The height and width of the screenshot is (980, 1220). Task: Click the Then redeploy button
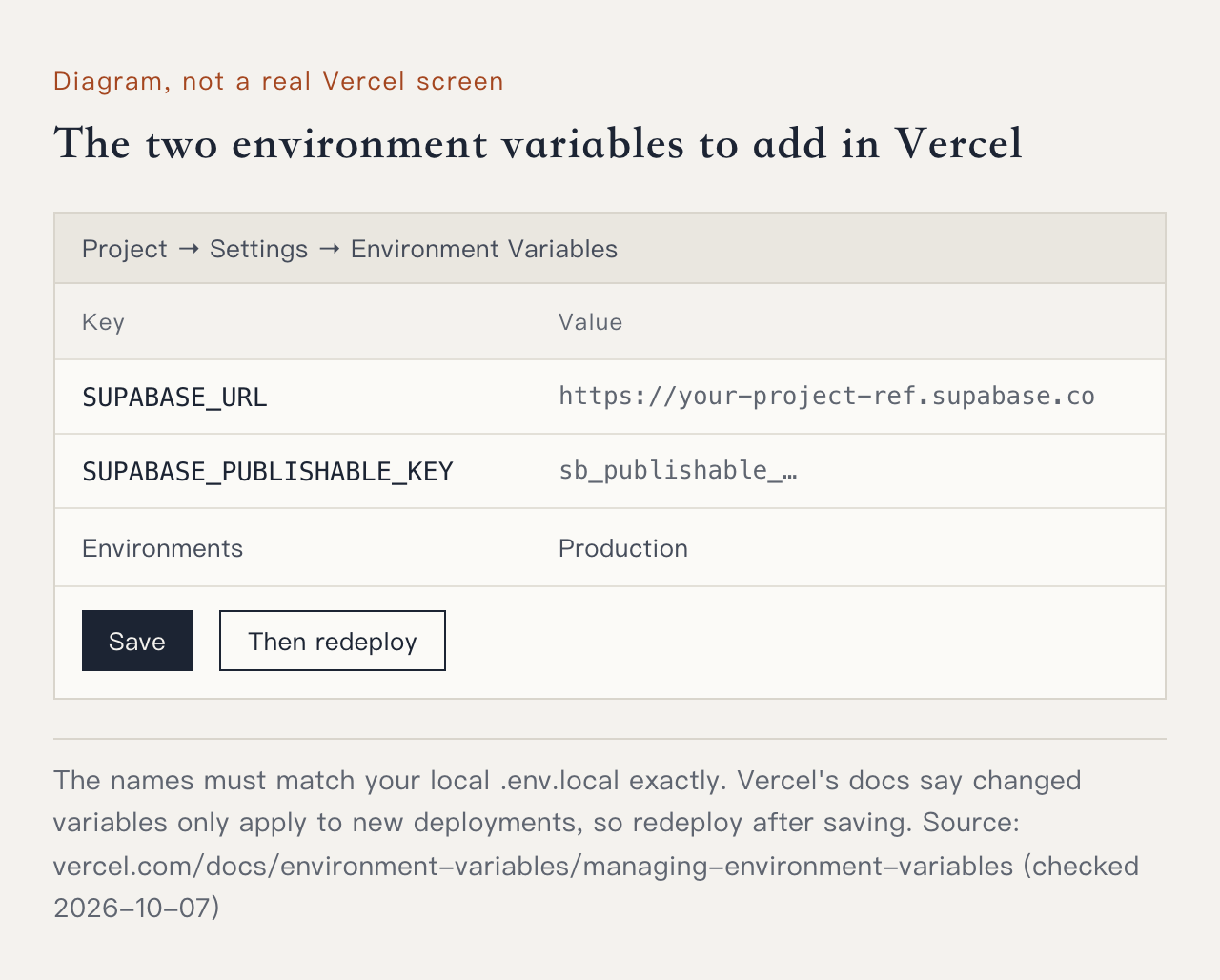tap(333, 641)
